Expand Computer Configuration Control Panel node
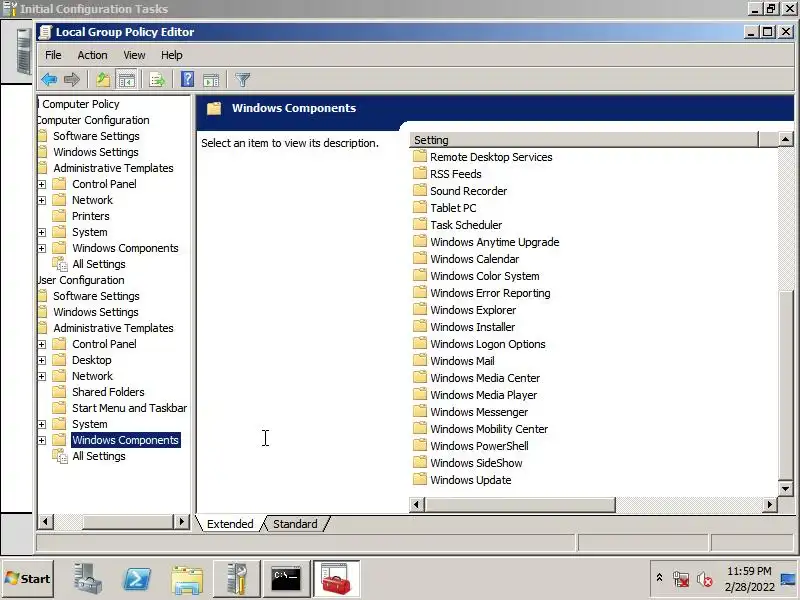 click(x=42, y=184)
